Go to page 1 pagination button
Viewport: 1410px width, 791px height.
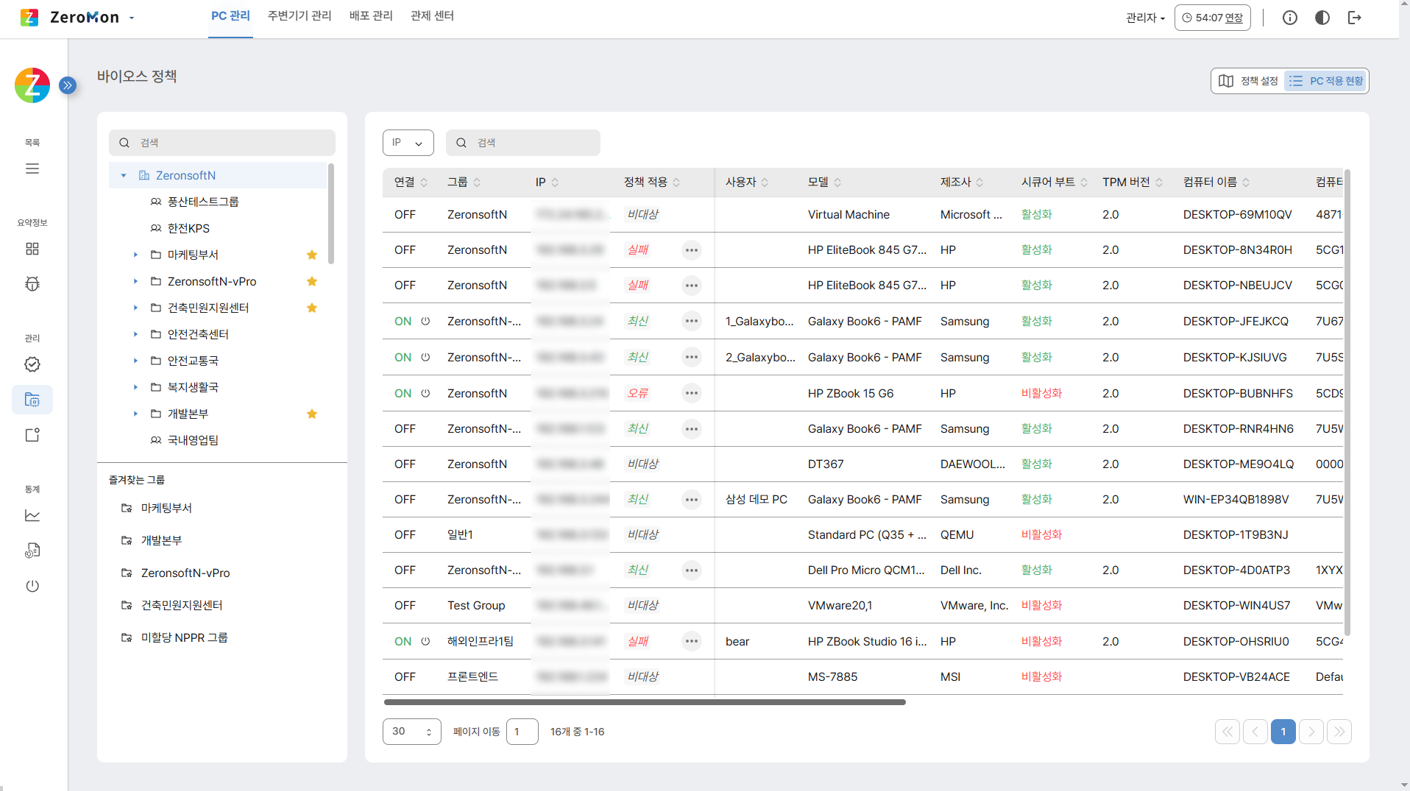(1283, 732)
